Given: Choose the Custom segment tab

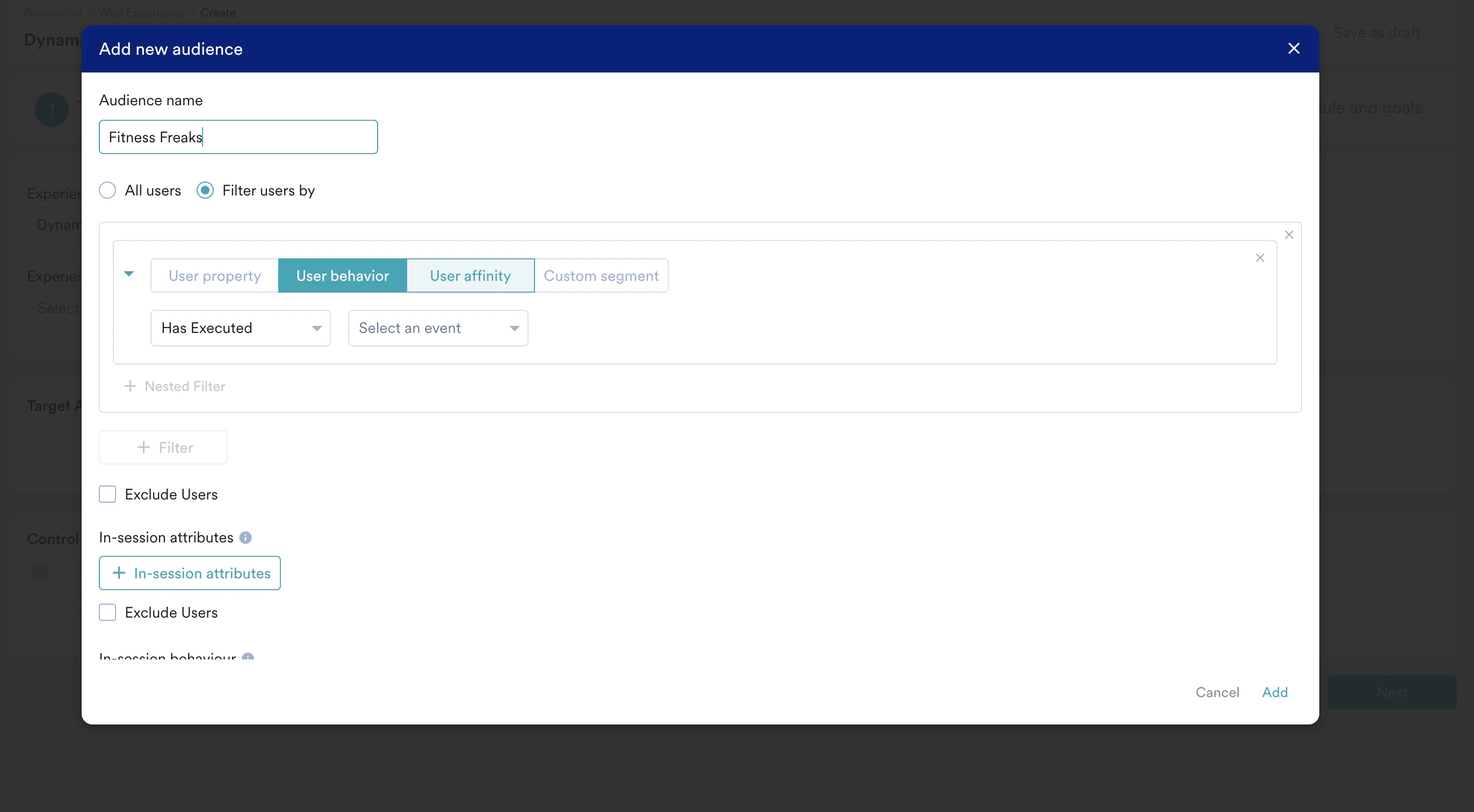Looking at the screenshot, I should point(601,276).
